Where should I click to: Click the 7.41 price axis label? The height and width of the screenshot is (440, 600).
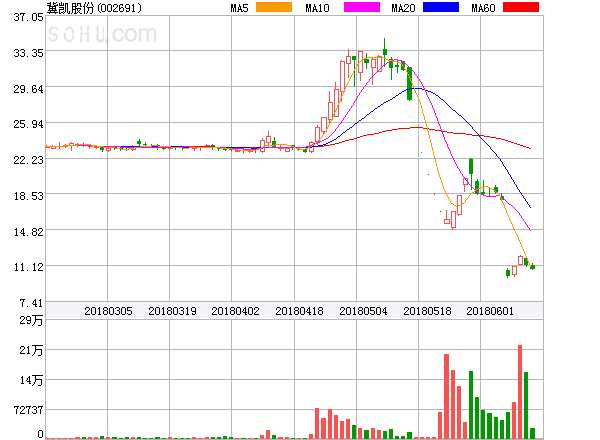[x=31, y=303]
